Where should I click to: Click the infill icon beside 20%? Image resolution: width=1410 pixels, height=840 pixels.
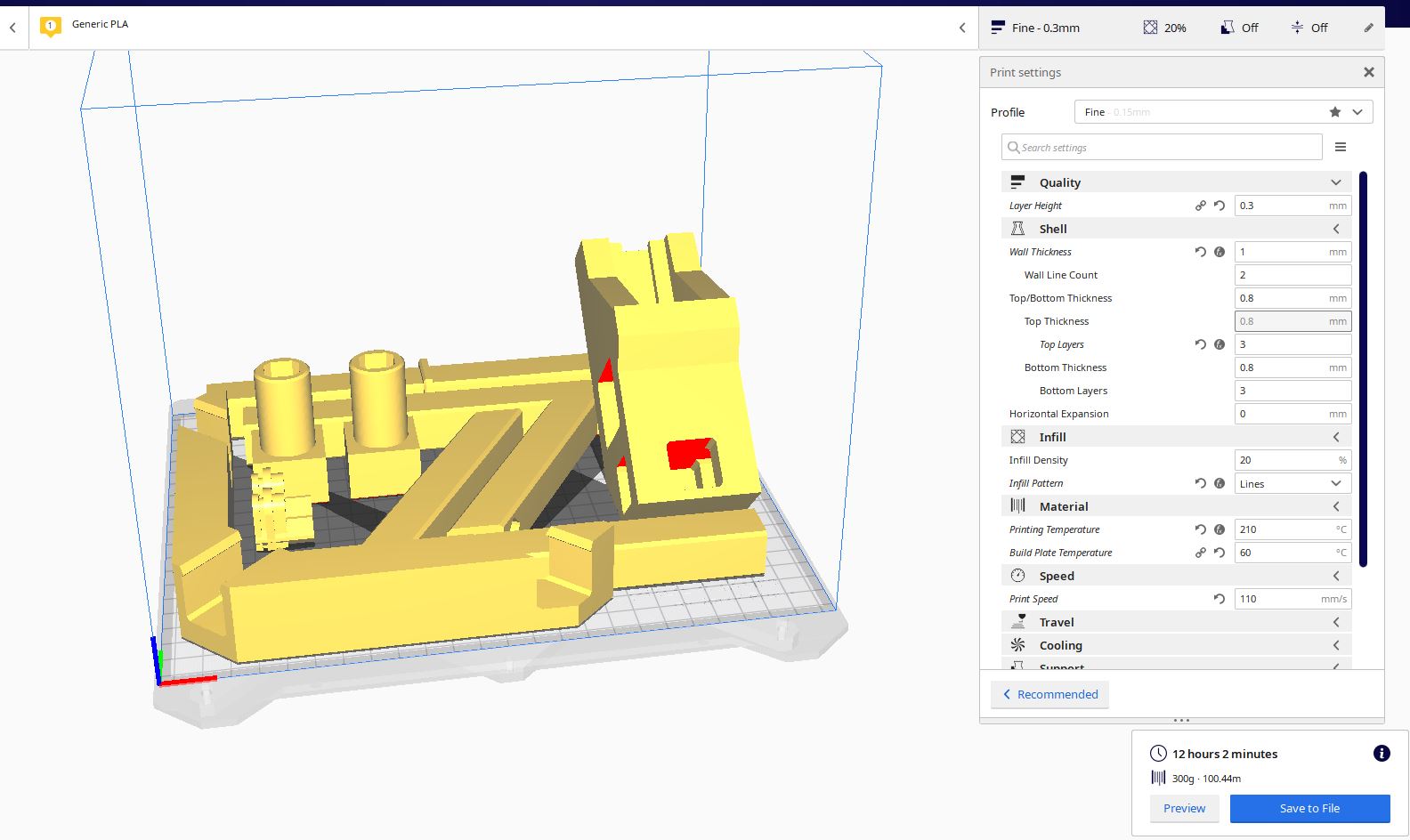click(1151, 28)
